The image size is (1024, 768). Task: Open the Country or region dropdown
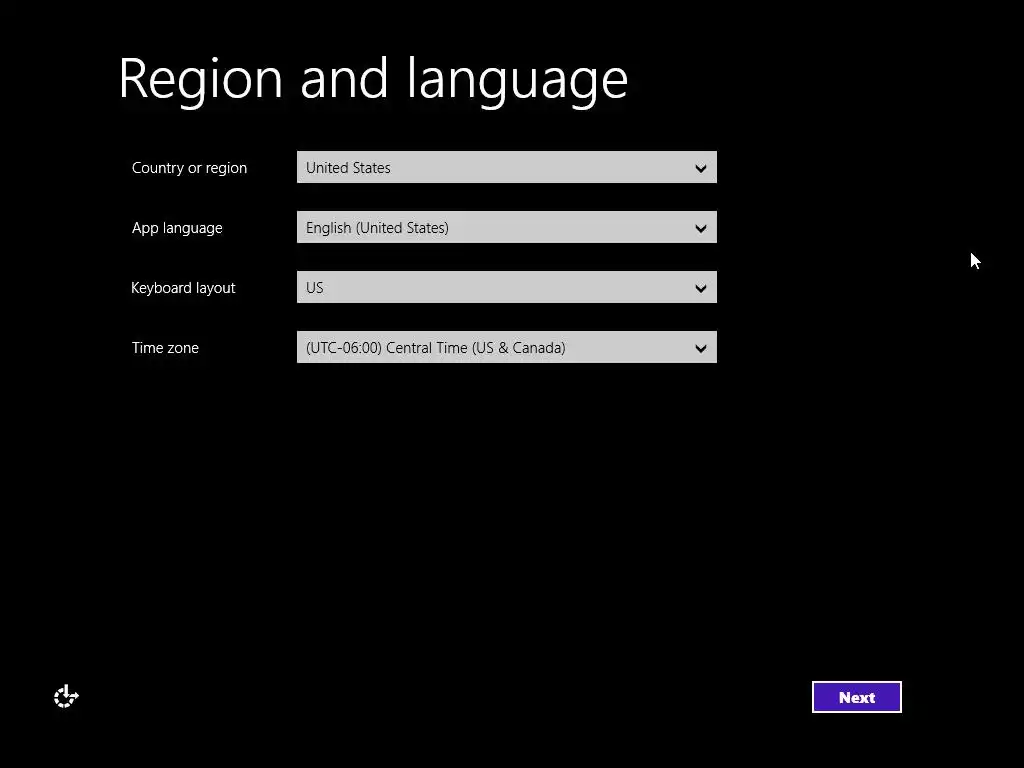point(507,167)
